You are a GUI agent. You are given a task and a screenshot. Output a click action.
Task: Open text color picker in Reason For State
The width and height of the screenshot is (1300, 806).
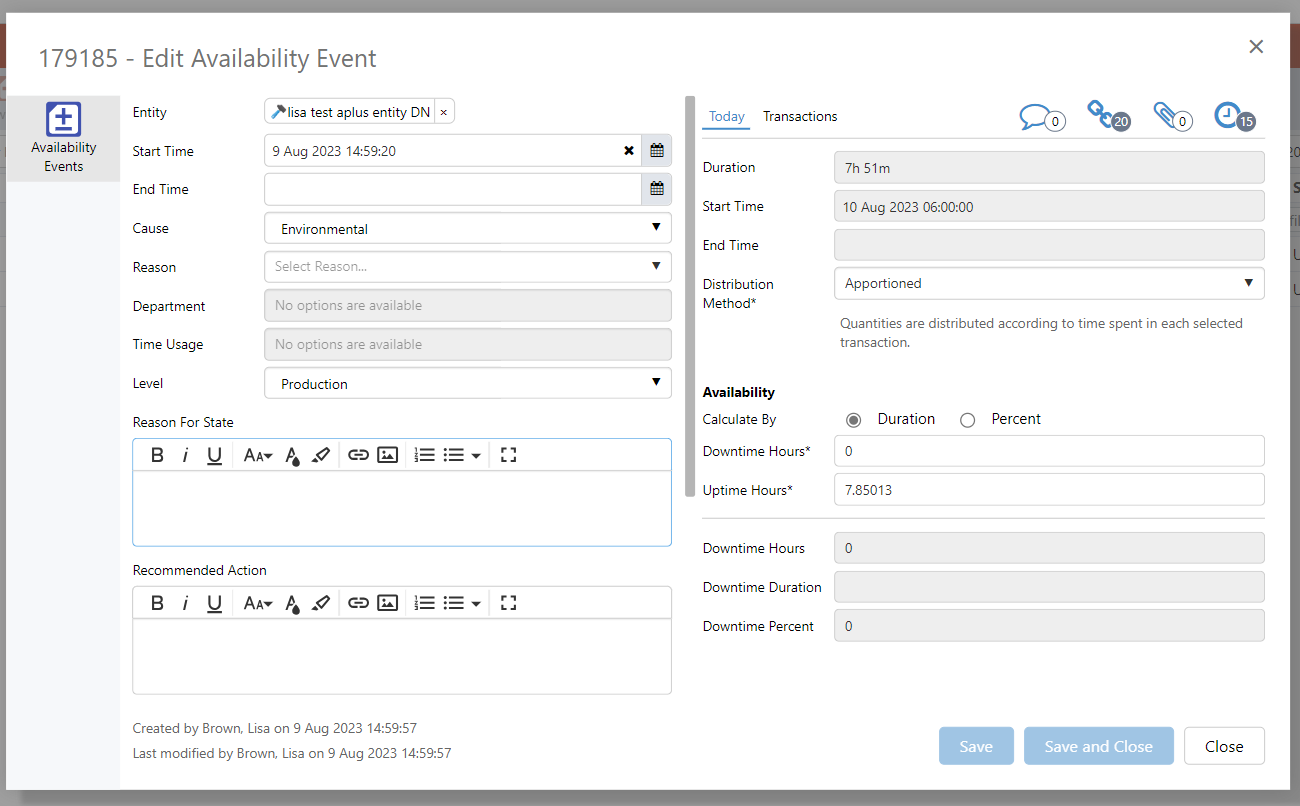coord(292,456)
